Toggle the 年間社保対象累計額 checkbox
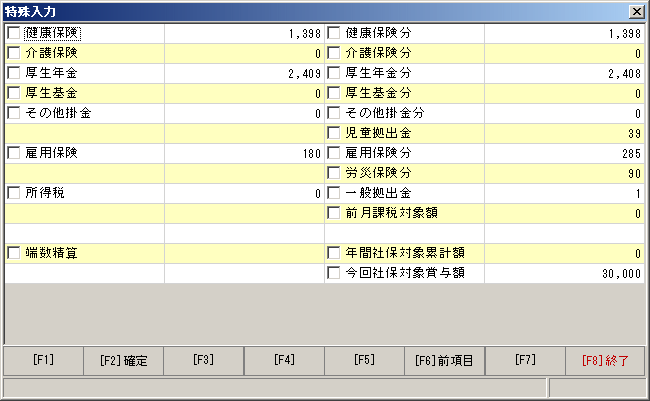 (334, 253)
